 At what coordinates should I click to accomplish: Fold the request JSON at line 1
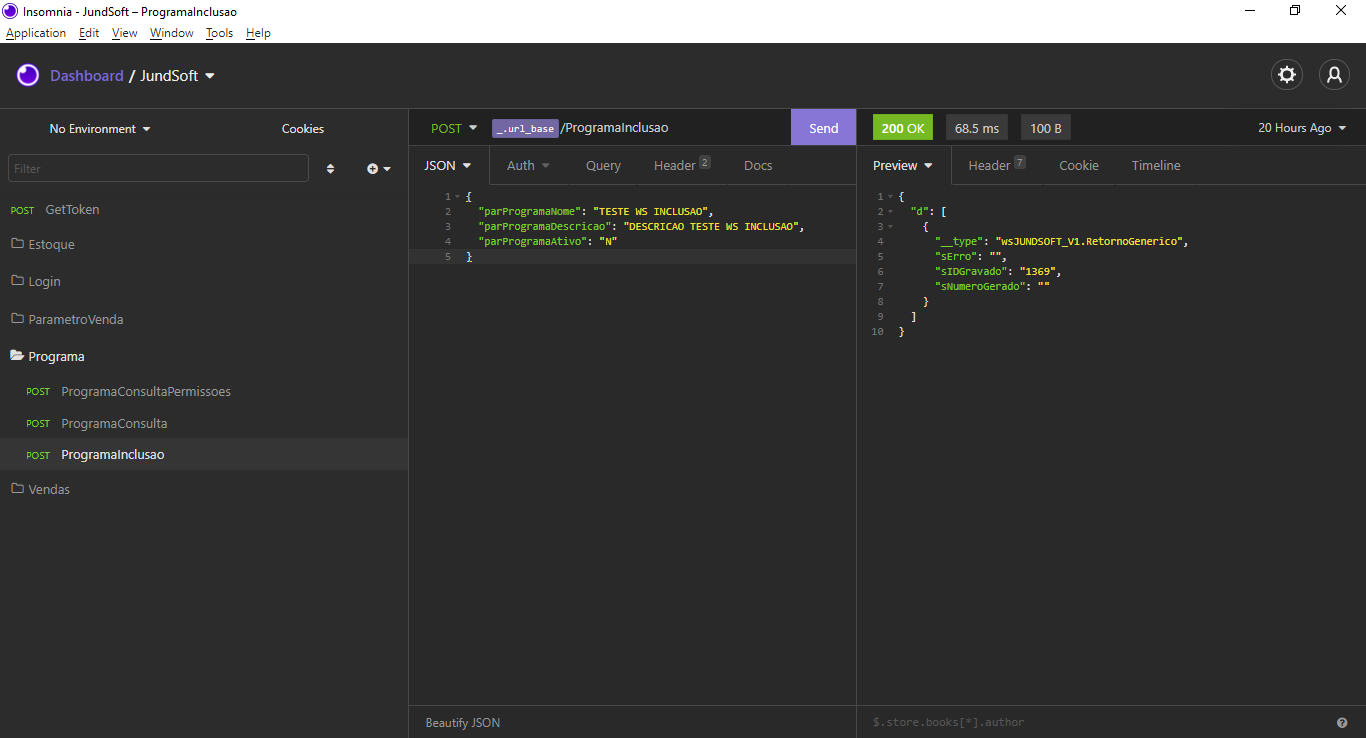click(457, 197)
